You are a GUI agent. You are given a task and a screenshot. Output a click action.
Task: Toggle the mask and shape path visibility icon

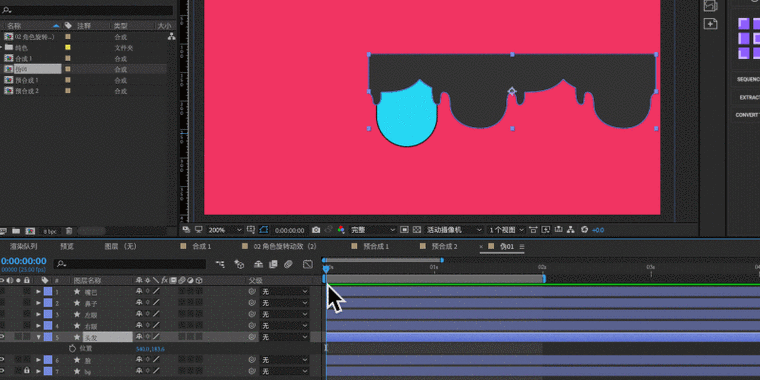point(264,230)
